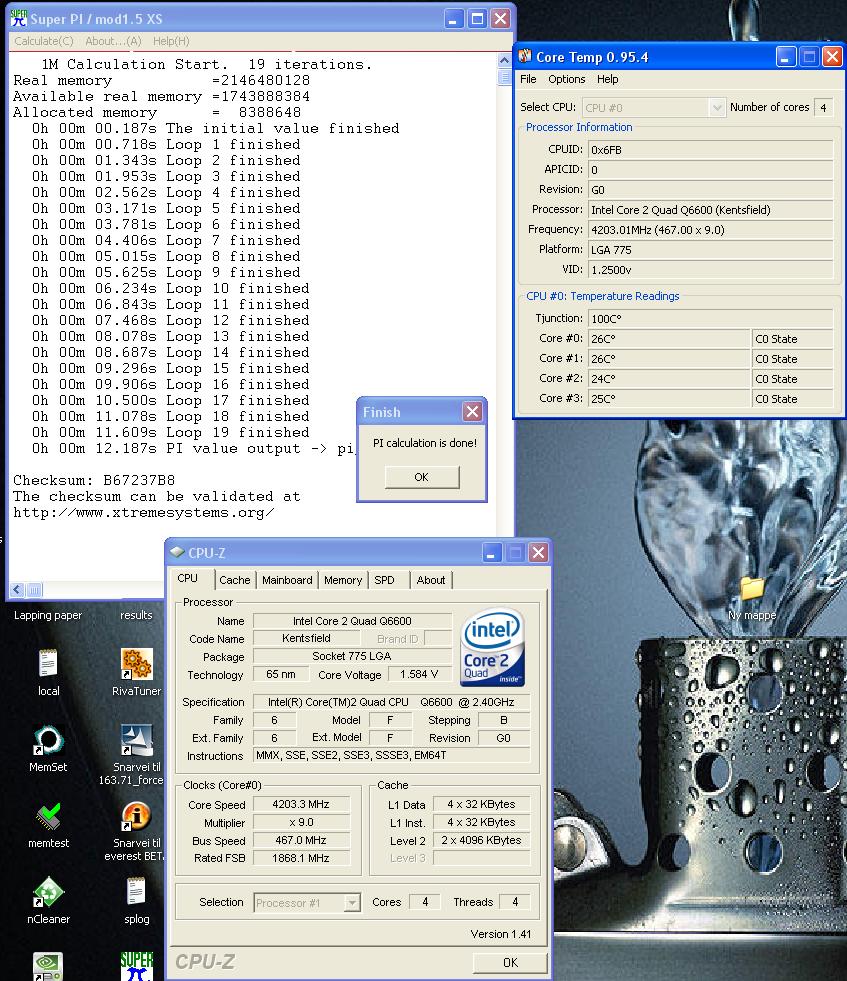847x981 pixels.
Task: Open the 163.71_force shortcut icon
Action: (136, 741)
